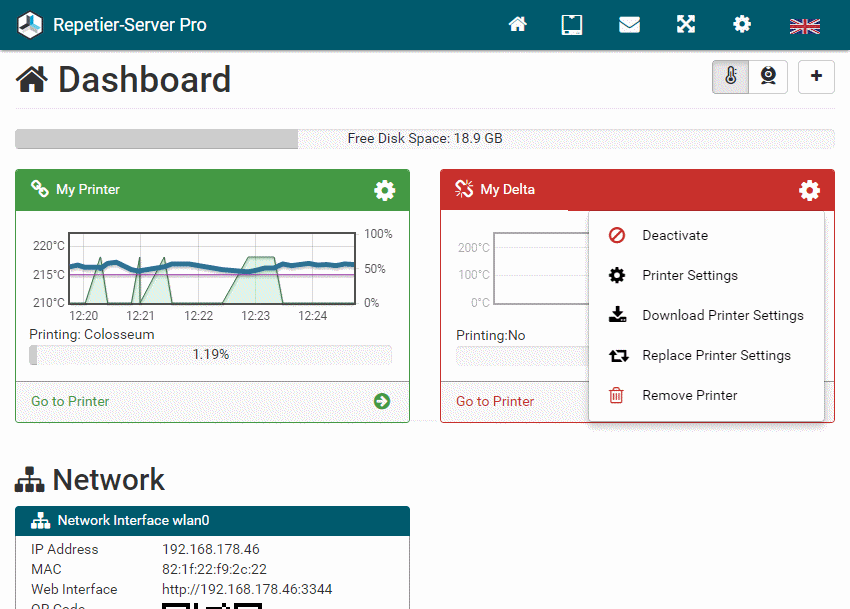Follow the green Go to Printer link
This screenshot has width=850, height=609.
point(70,401)
